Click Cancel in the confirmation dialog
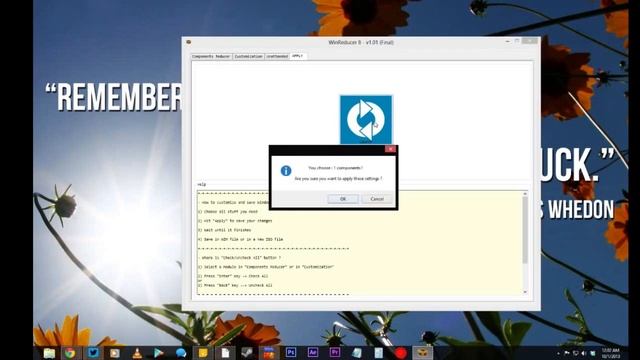 pos(377,199)
